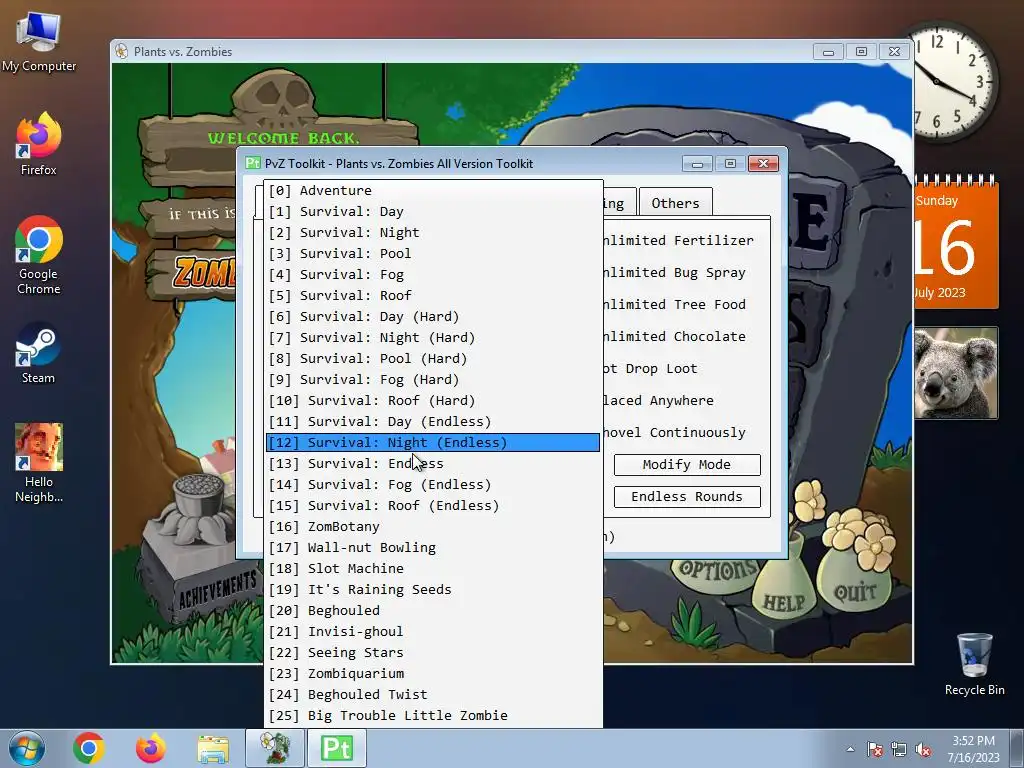Click the koala slideshow gadget

pyautogui.click(x=956, y=373)
